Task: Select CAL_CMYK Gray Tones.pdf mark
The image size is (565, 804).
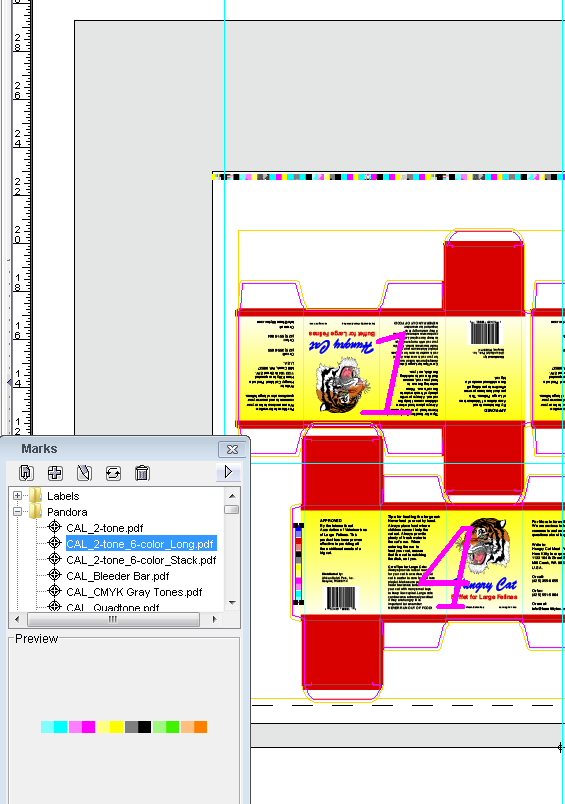Action: point(134,592)
